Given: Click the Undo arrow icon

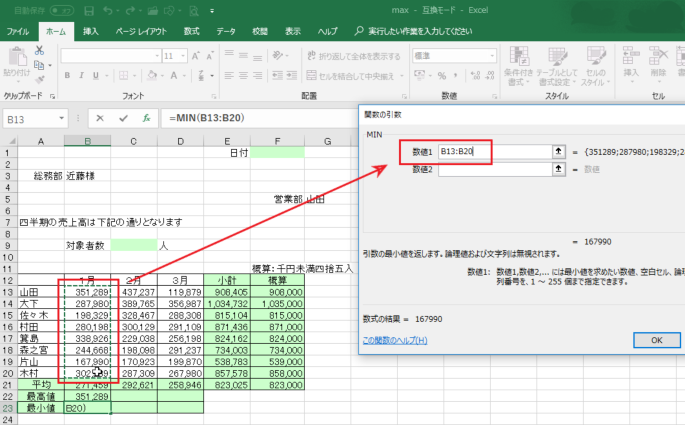Looking at the screenshot, I should pyautogui.click(x=108, y=10).
